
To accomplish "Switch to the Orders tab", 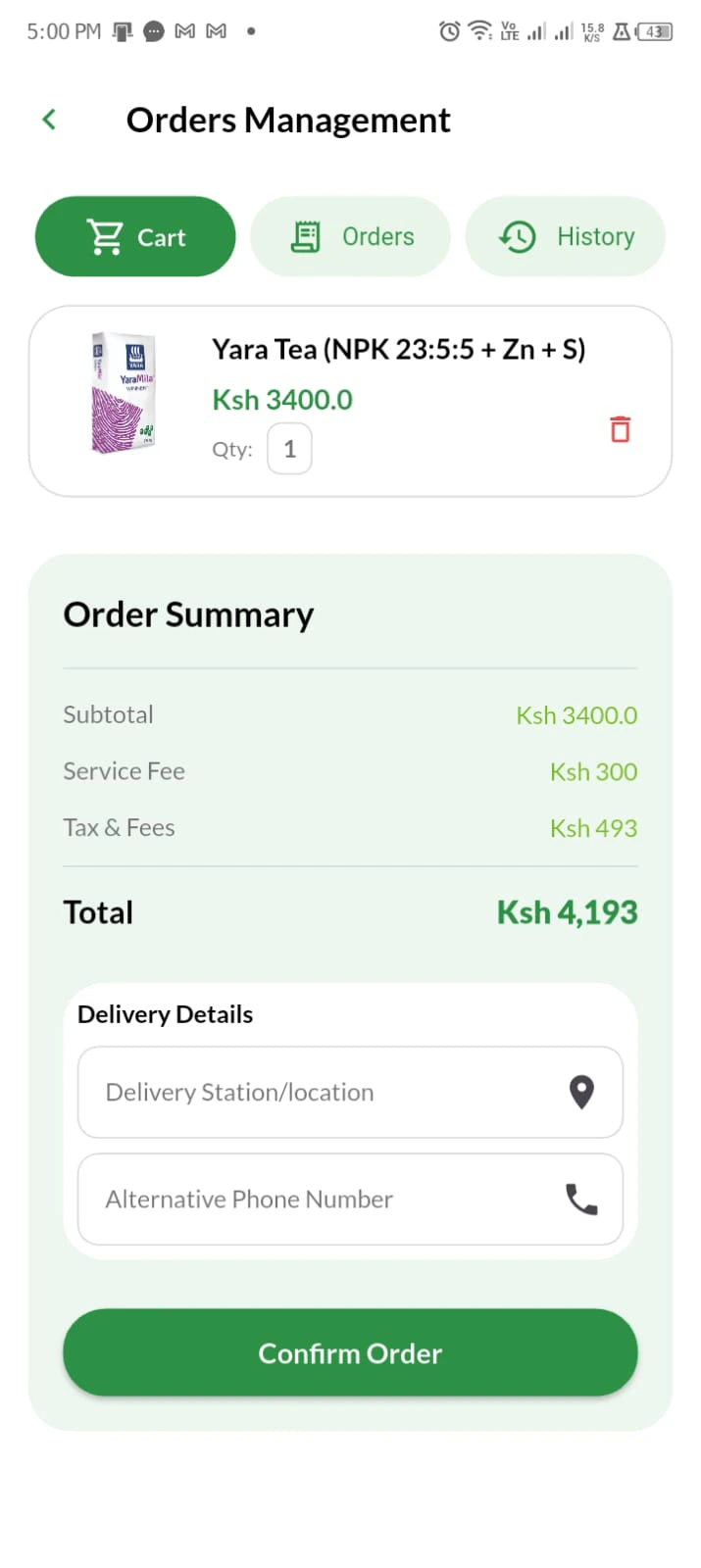I will pyautogui.click(x=350, y=236).
